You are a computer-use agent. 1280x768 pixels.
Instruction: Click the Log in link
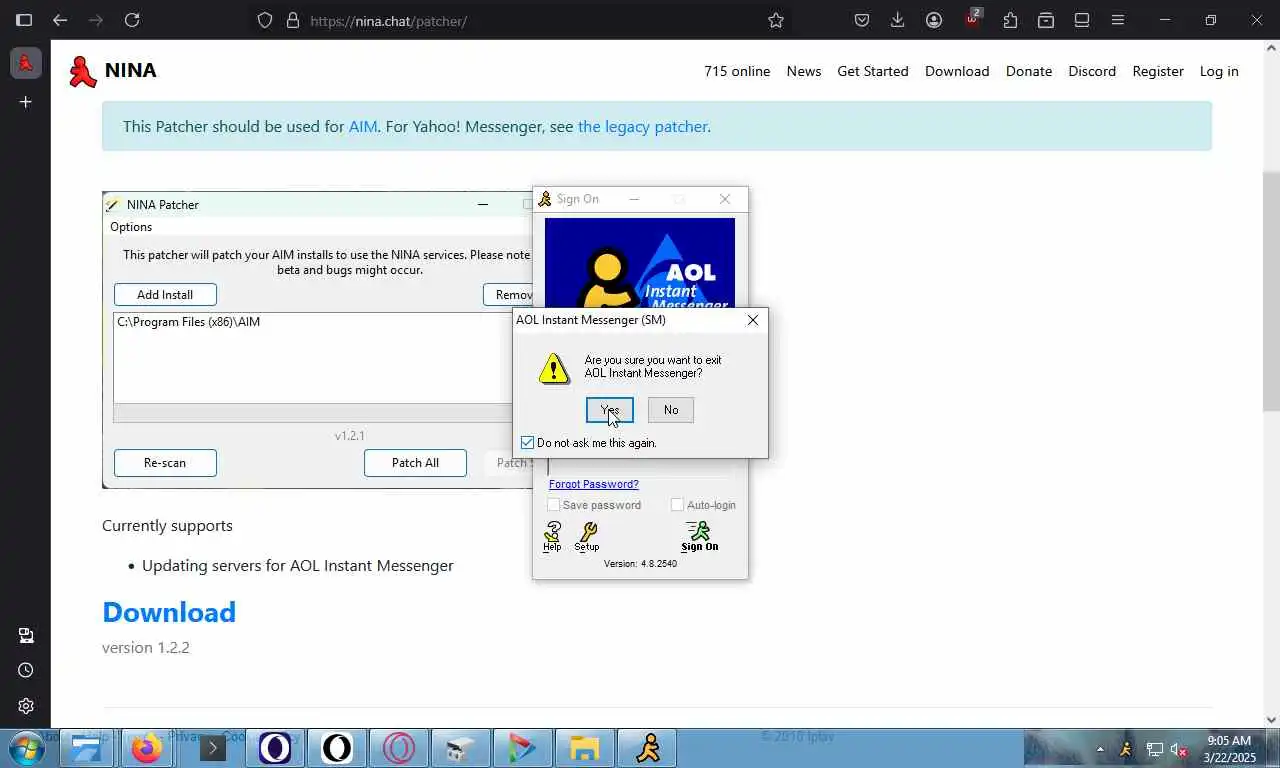pyautogui.click(x=1219, y=71)
